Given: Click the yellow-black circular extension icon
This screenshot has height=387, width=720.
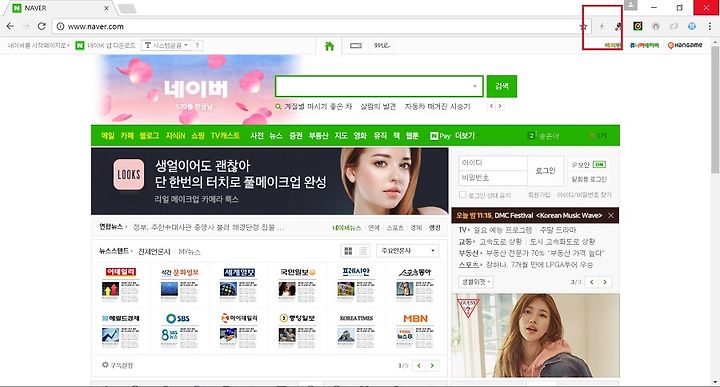Looking at the screenshot, I should click(x=637, y=26).
